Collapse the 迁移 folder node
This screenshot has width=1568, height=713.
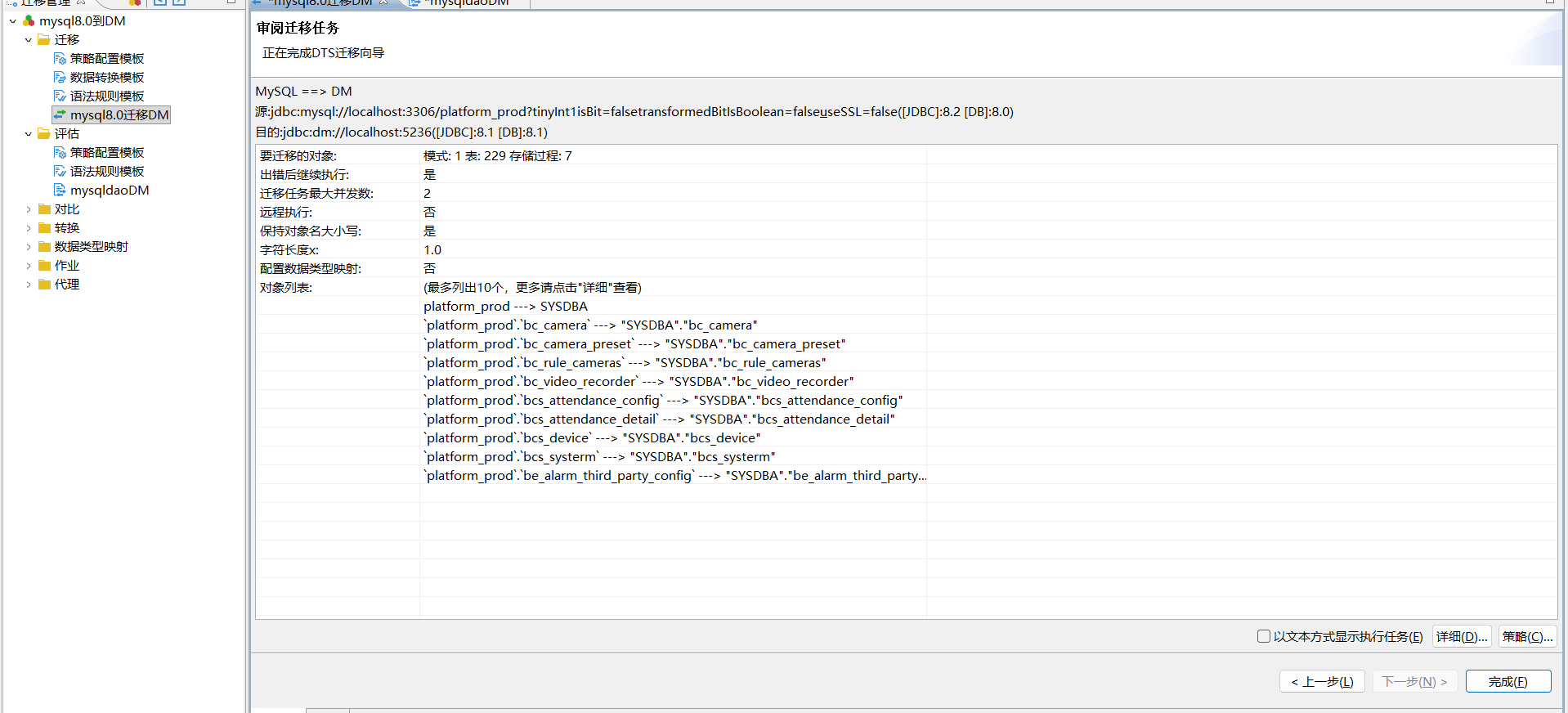(29, 40)
